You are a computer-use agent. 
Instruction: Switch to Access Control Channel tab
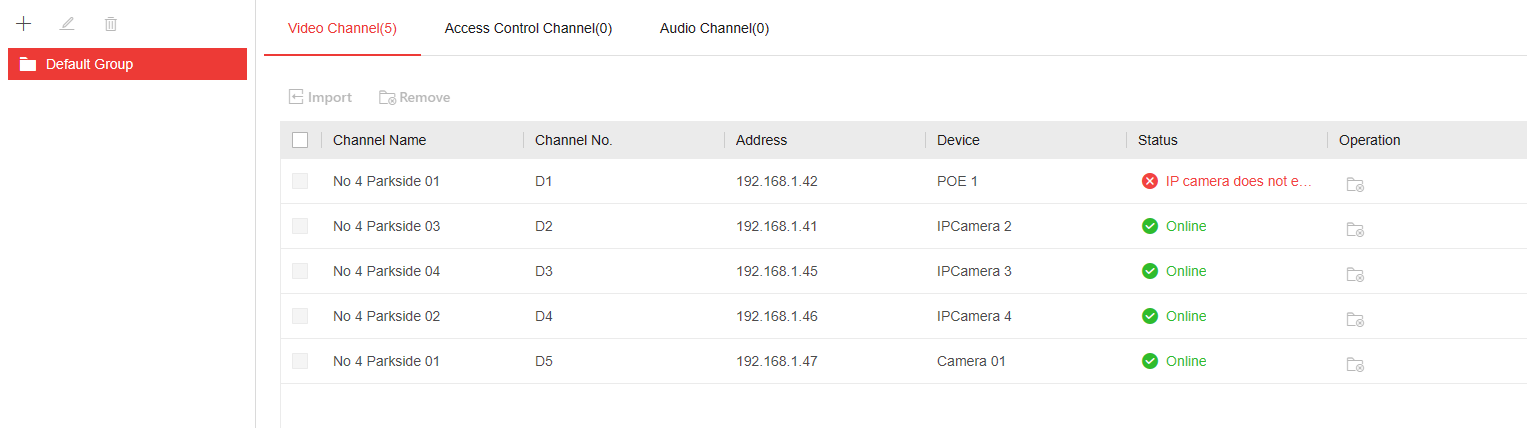click(x=528, y=28)
